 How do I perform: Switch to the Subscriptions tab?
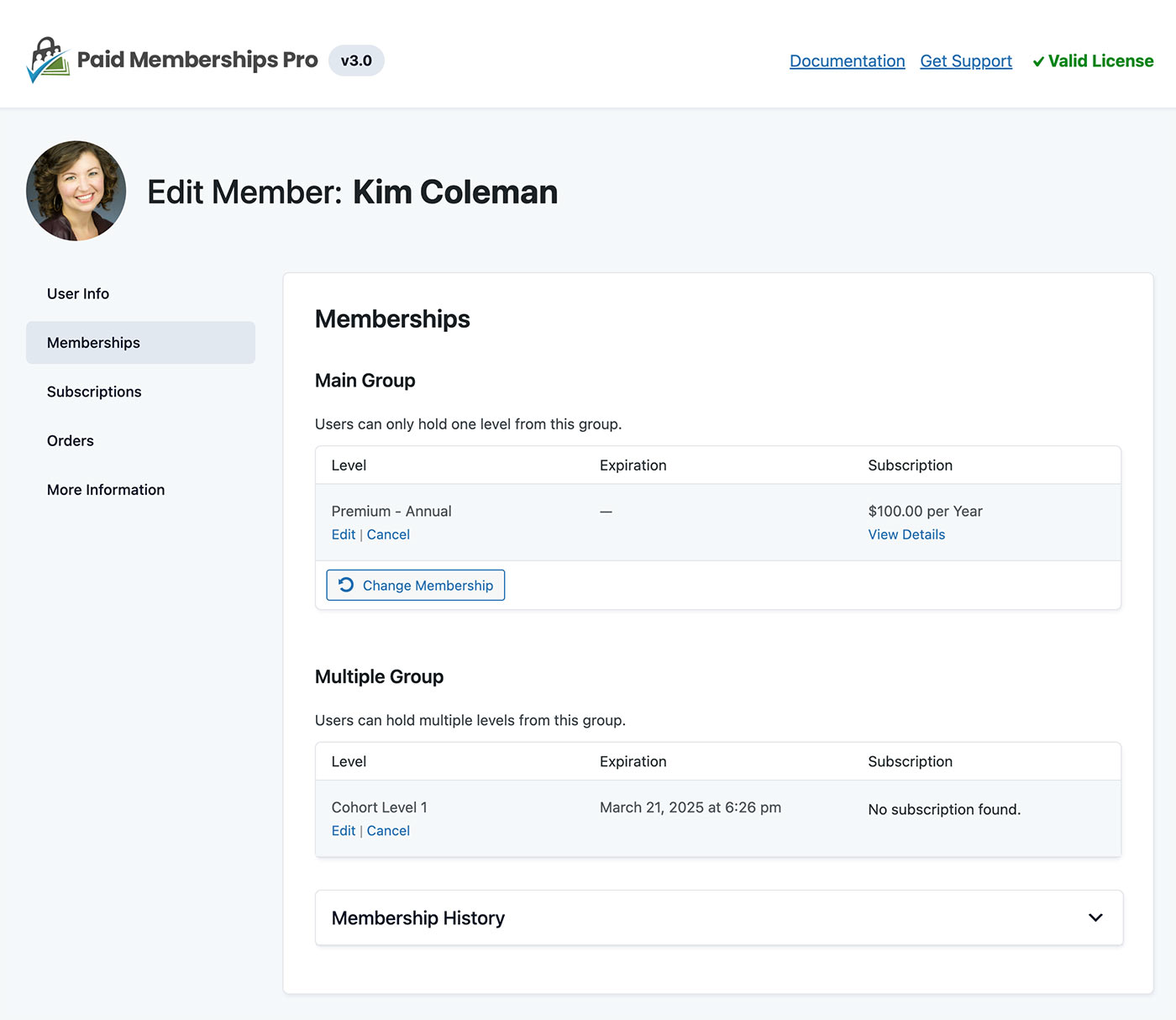pyautogui.click(x=93, y=392)
